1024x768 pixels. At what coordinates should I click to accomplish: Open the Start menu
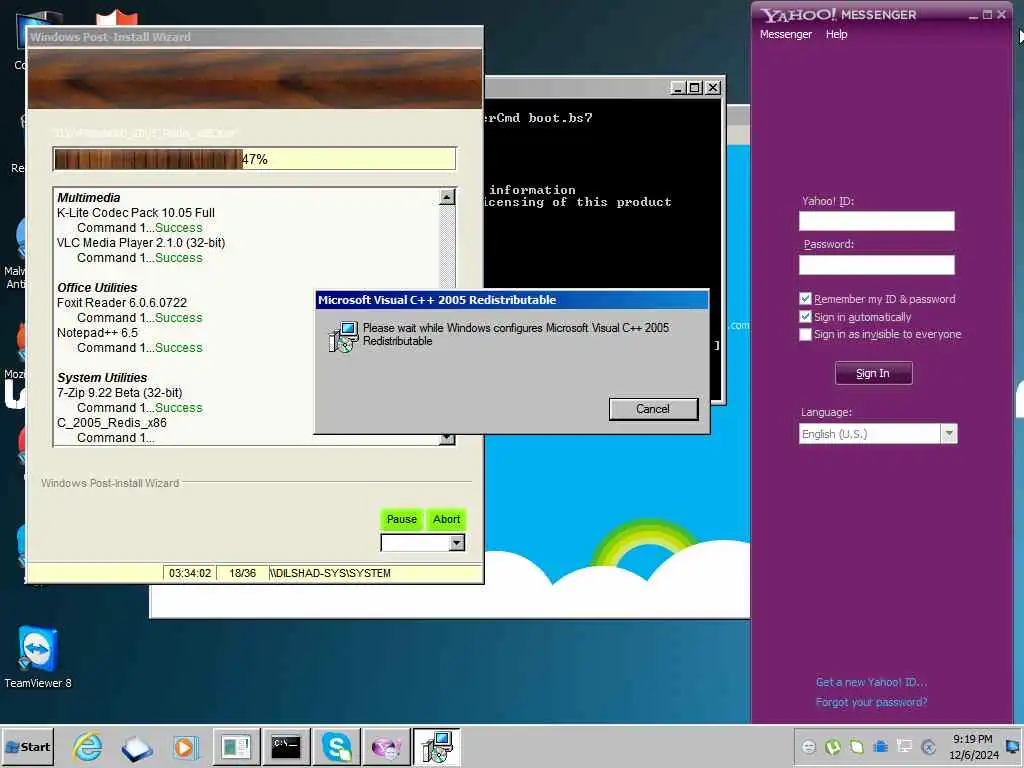27,746
